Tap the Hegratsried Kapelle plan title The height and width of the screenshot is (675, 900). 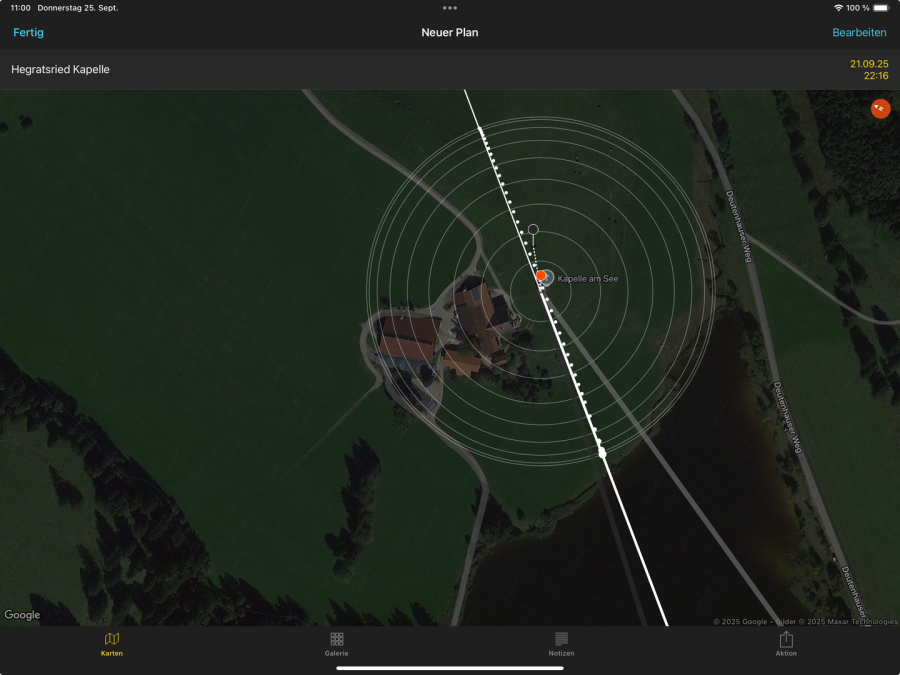tap(60, 69)
